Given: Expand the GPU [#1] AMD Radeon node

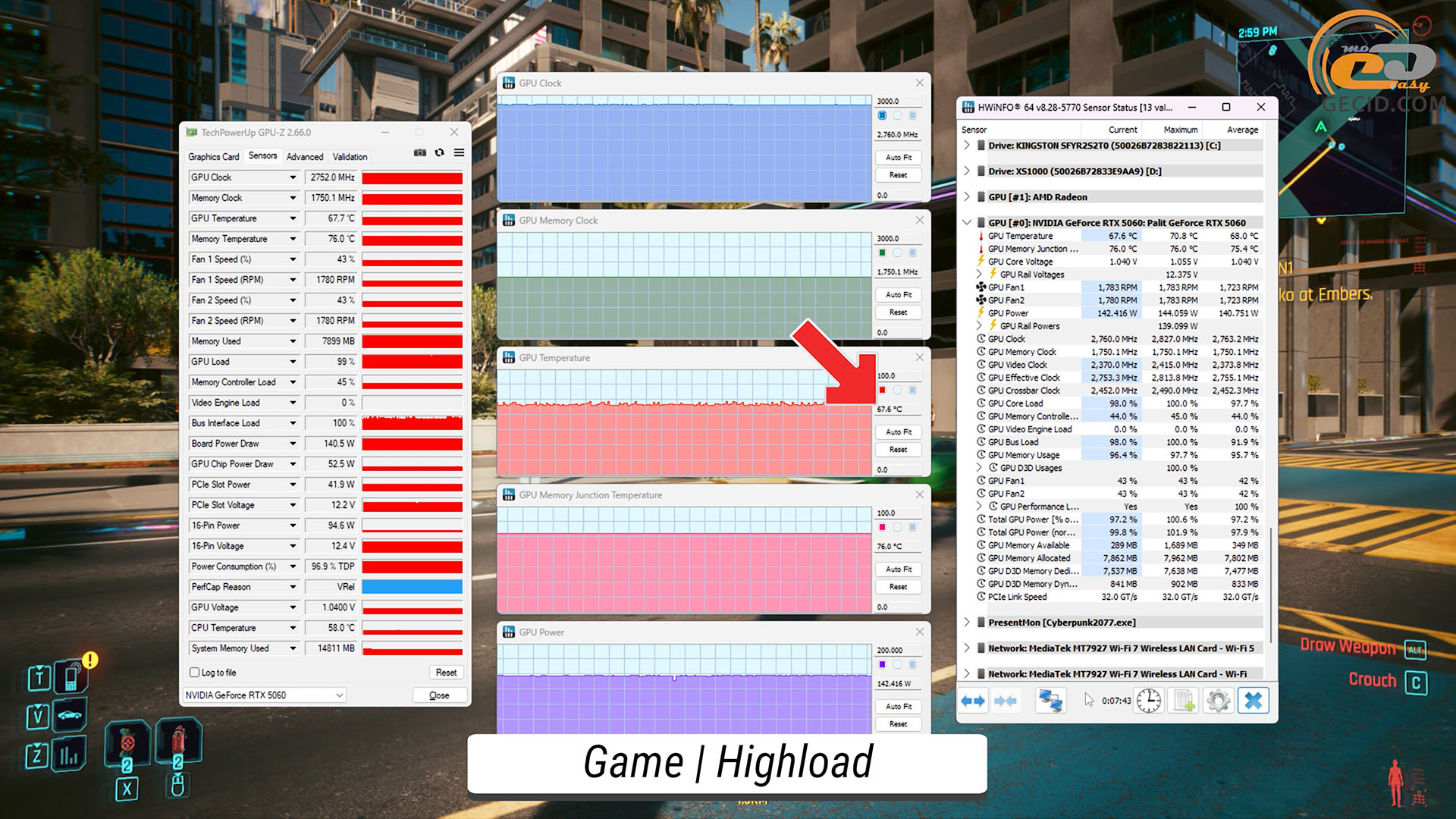Looking at the screenshot, I should click(967, 196).
